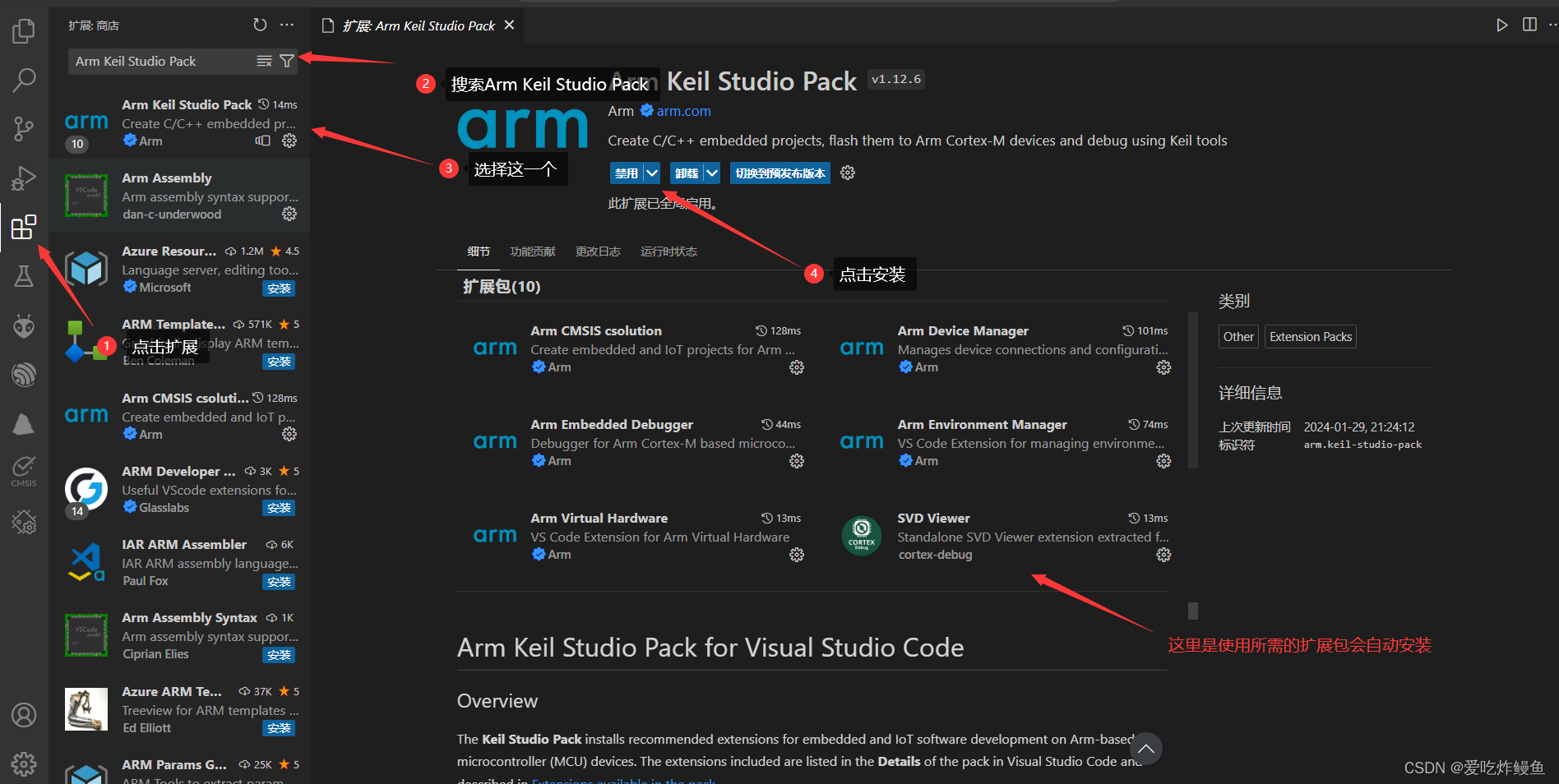Click the Run play icon in editor toolbar

coord(1501,25)
